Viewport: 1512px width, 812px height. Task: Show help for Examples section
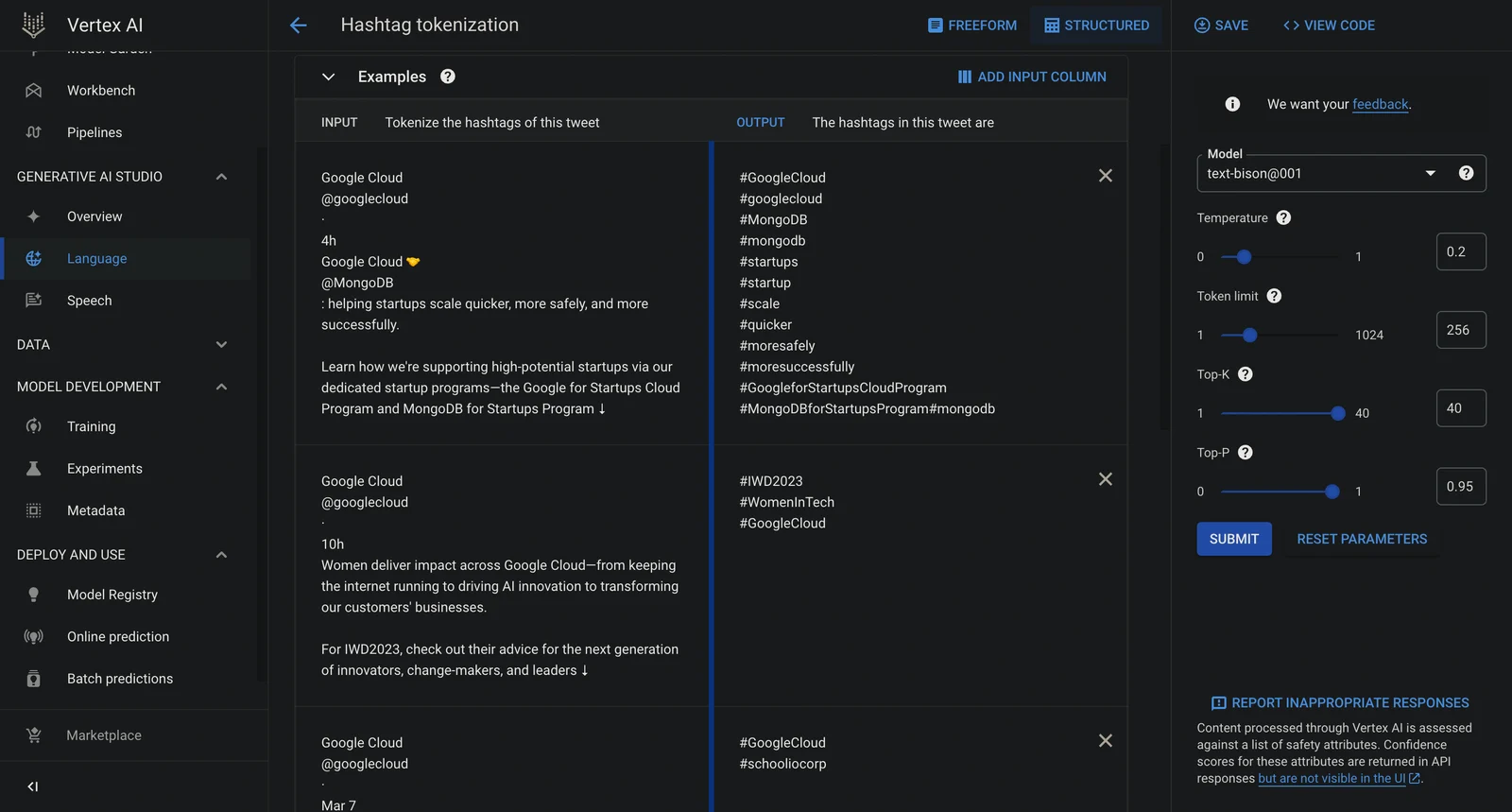[x=448, y=77]
